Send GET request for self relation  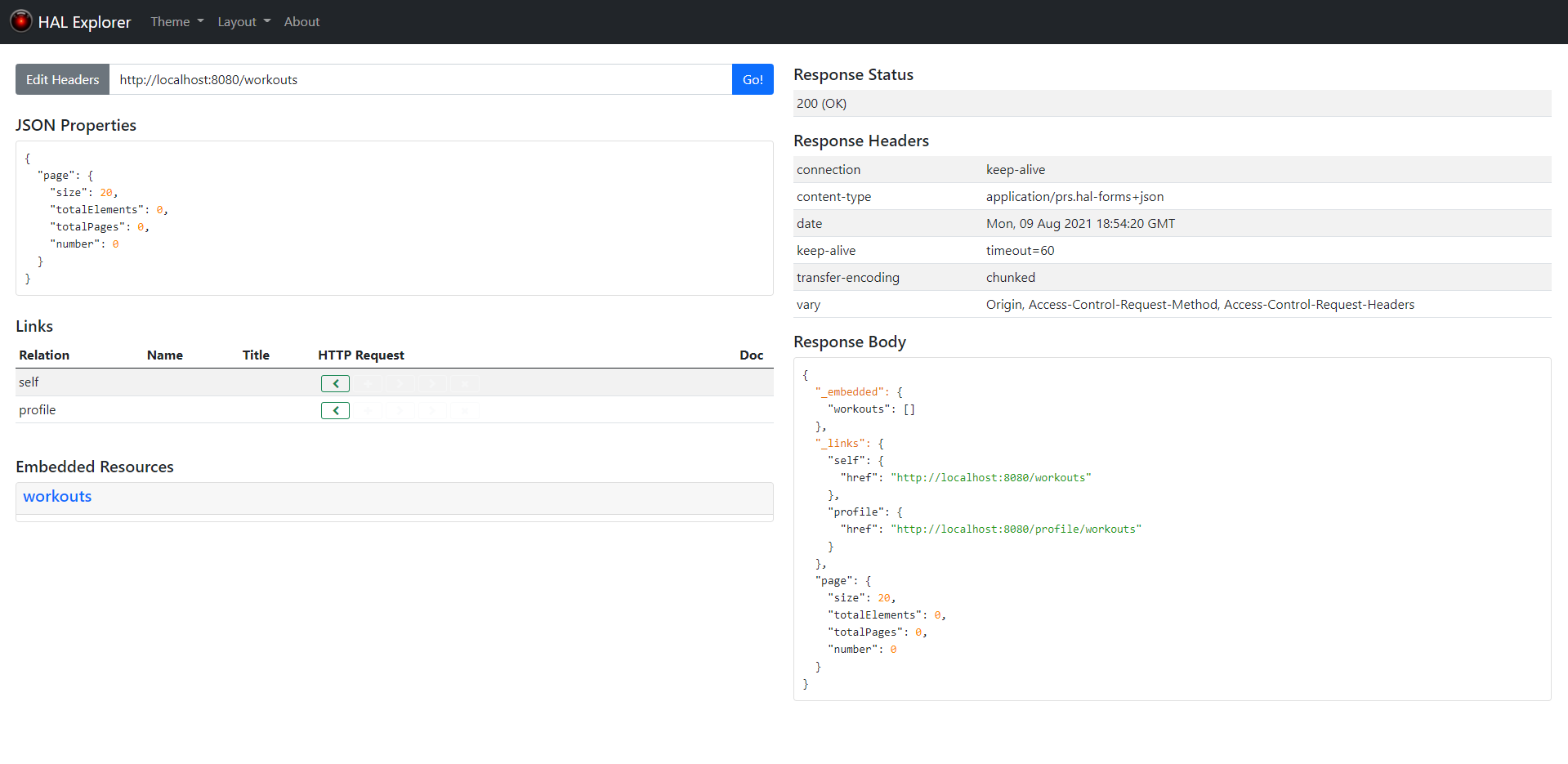pyautogui.click(x=335, y=383)
